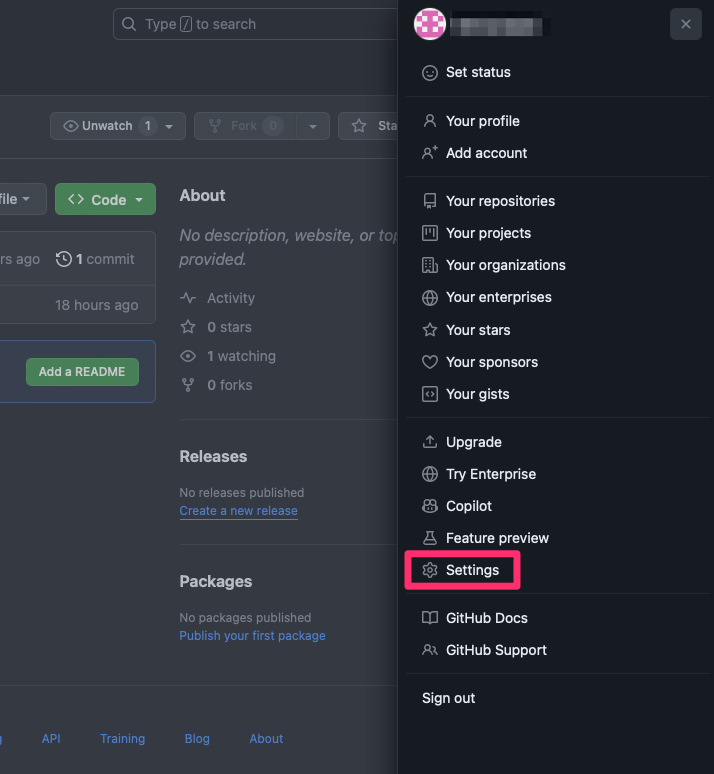Follow Publish your first package link
714x774 pixels.
[x=252, y=636]
